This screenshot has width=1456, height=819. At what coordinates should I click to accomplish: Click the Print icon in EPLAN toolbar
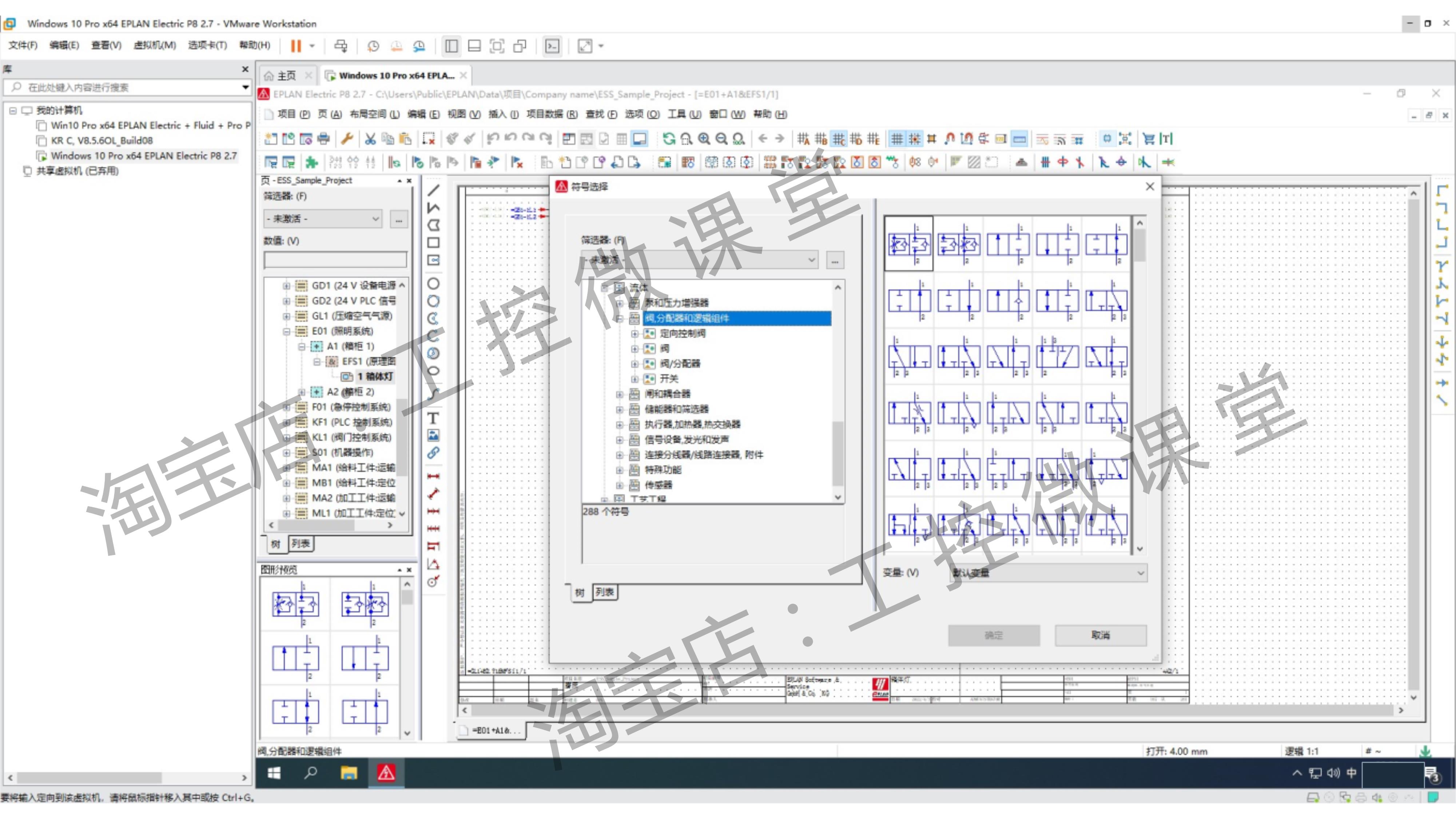[x=323, y=139]
